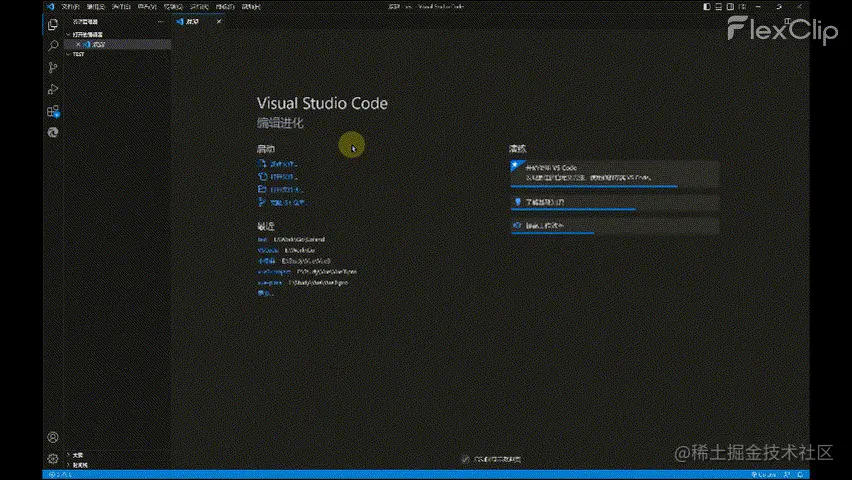The width and height of the screenshot is (852, 480).
Task: Toggle secondary sidebar layout icon in title bar
Action: (x=730, y=7)
